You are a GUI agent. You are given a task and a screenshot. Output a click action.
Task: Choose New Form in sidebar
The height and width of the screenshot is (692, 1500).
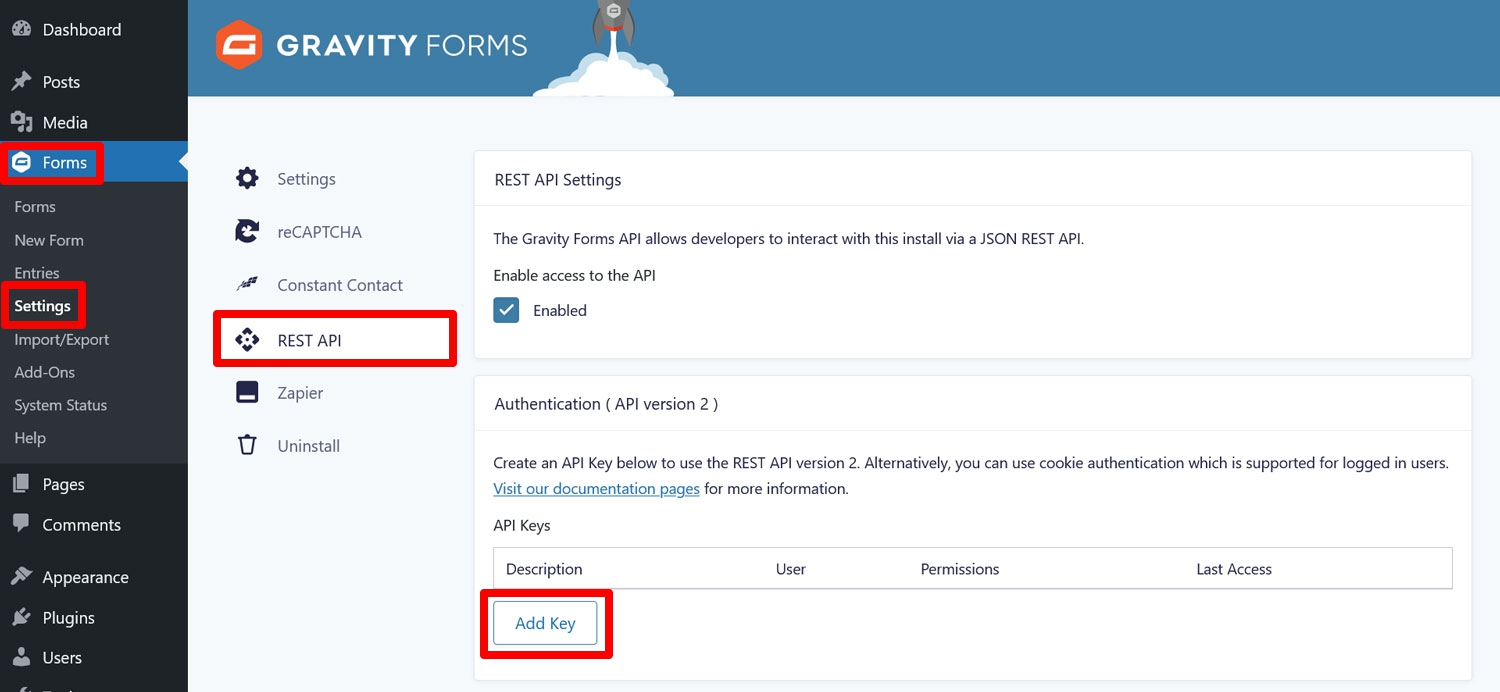[49, 240]
